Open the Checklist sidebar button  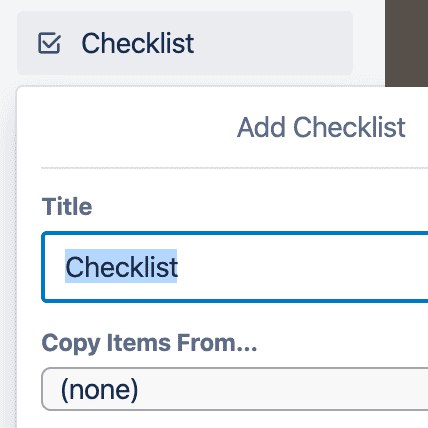(185, 43)
